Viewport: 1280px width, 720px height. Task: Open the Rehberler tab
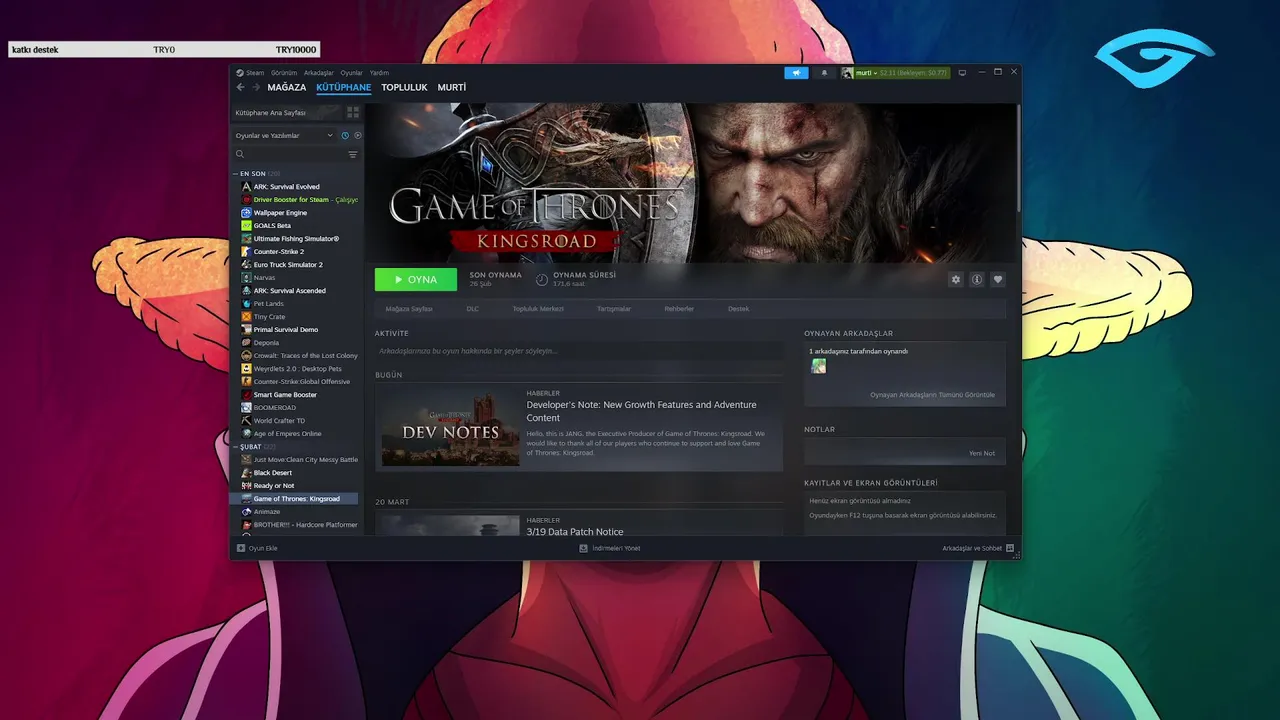(x=679, y=309)
